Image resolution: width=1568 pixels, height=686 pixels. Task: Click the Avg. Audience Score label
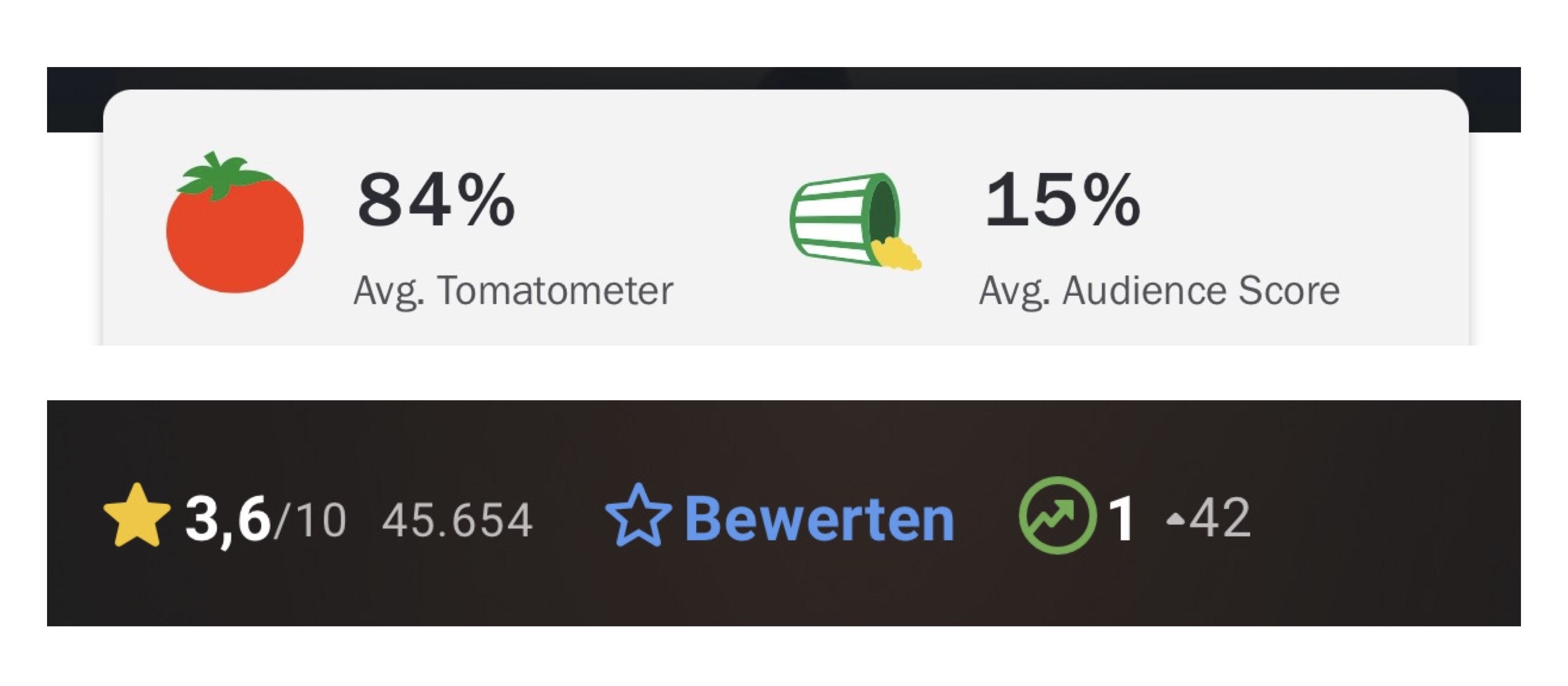click(1159, 291)
